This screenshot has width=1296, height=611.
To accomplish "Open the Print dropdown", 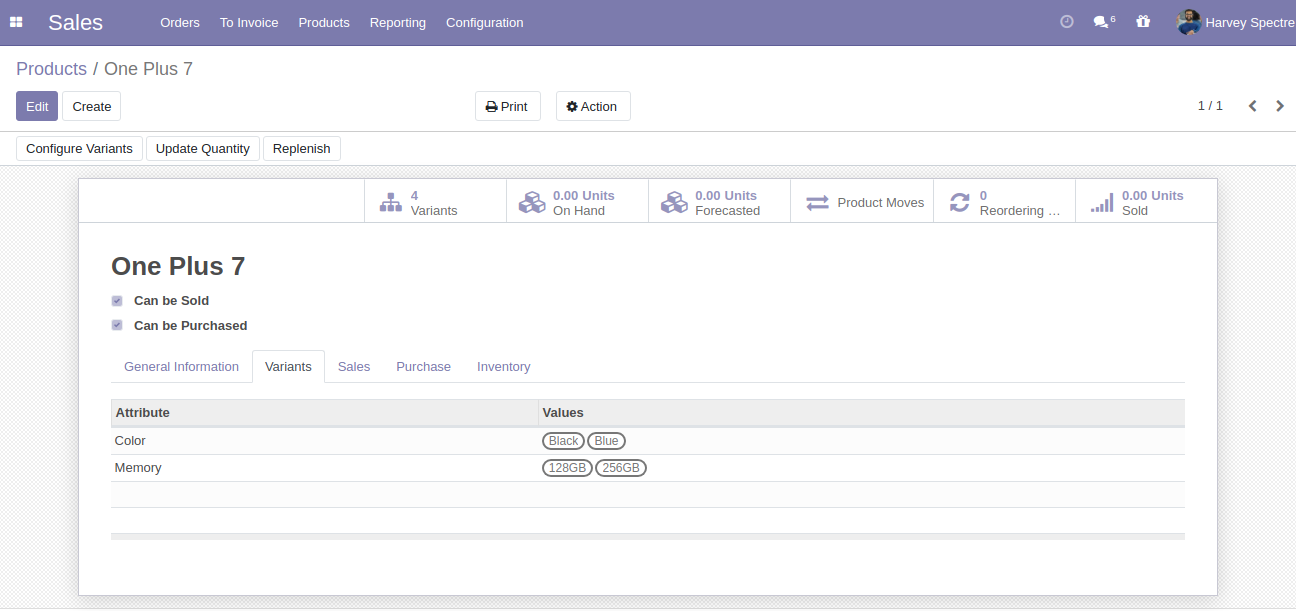I will tap(507, 106).
